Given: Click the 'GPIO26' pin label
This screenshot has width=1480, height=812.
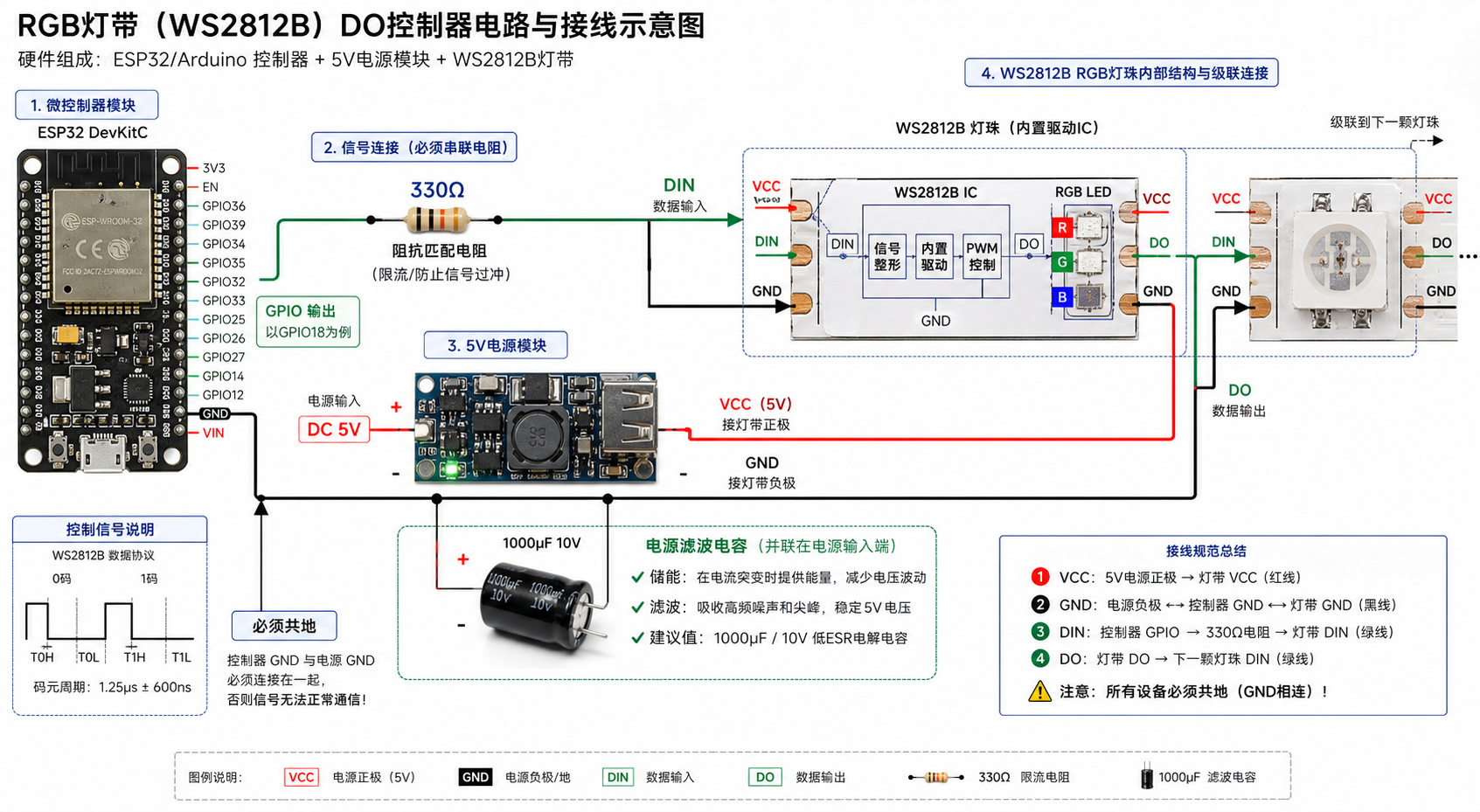Looking at the screenshot, I should (x=224, y=338).
